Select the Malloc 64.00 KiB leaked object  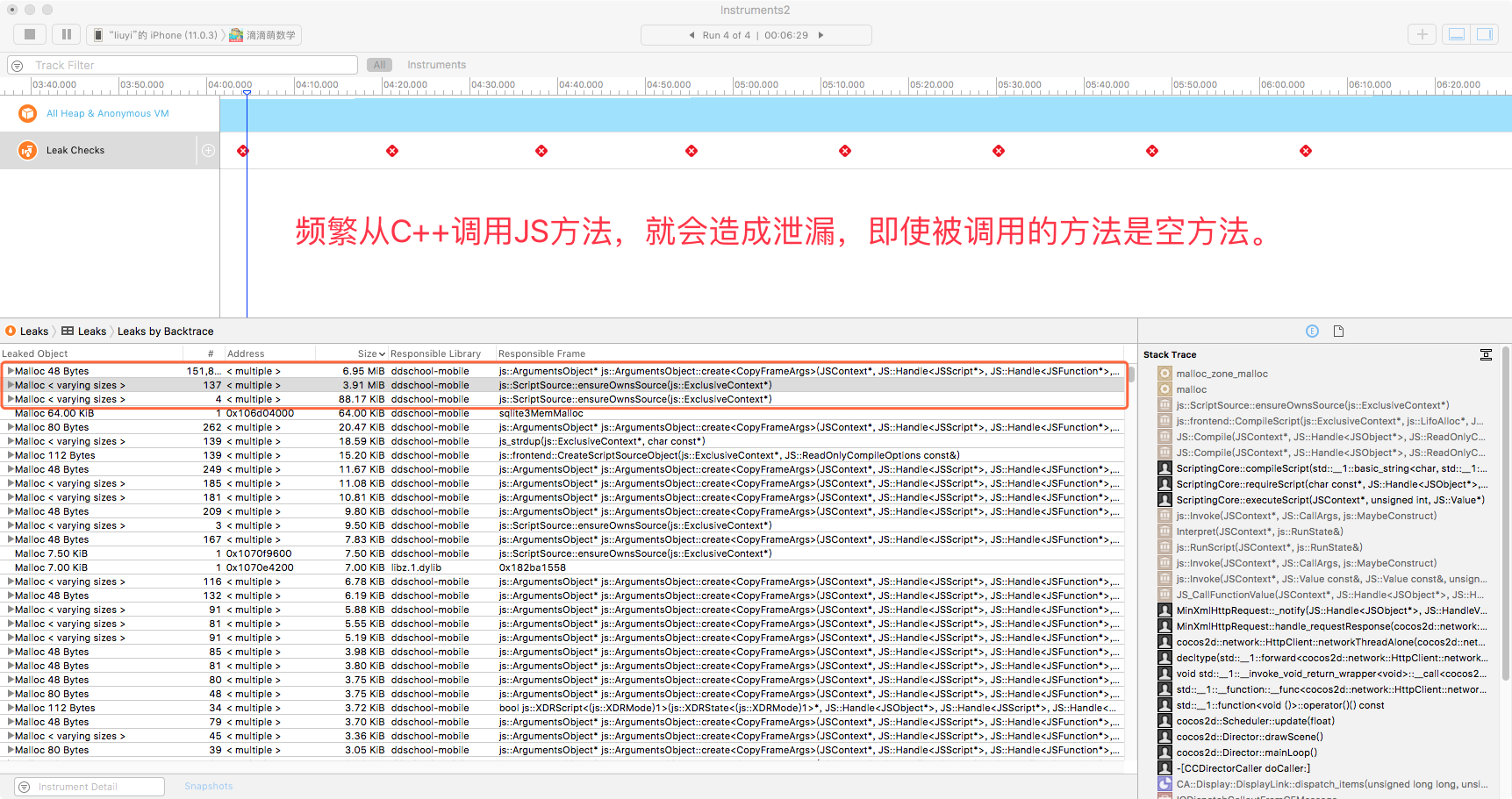(x=54, y=413)
